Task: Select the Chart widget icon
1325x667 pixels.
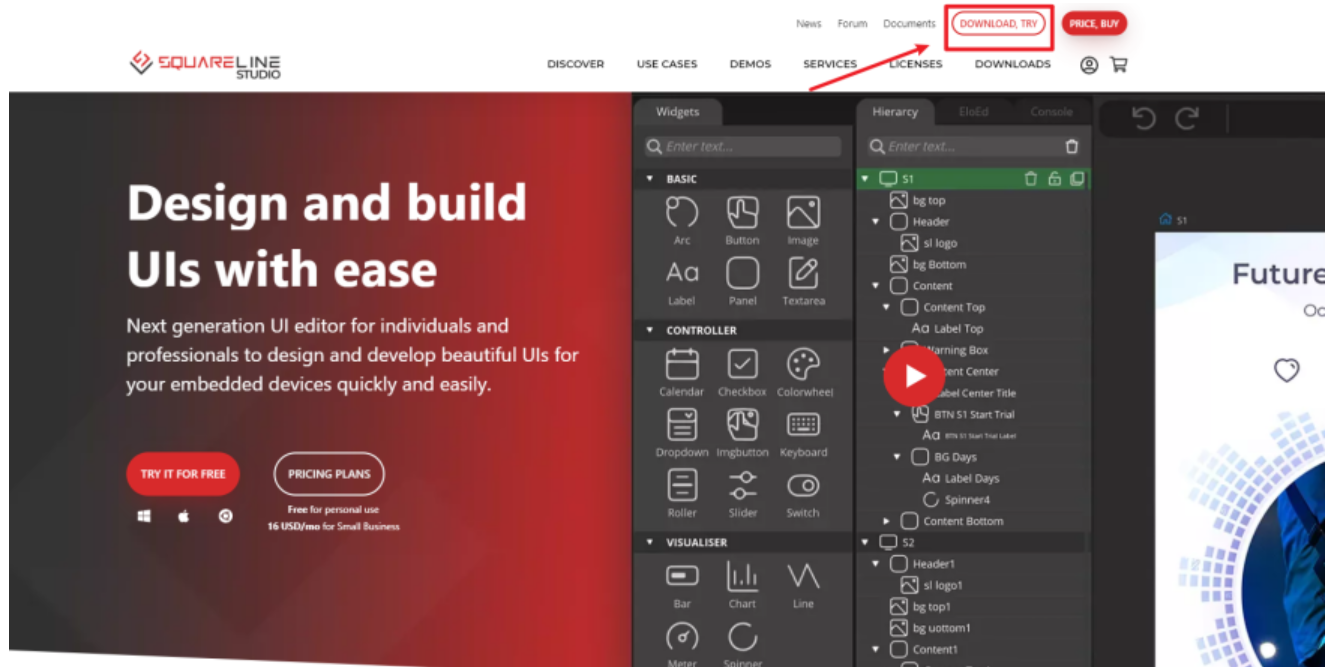Action: (742, 576)
